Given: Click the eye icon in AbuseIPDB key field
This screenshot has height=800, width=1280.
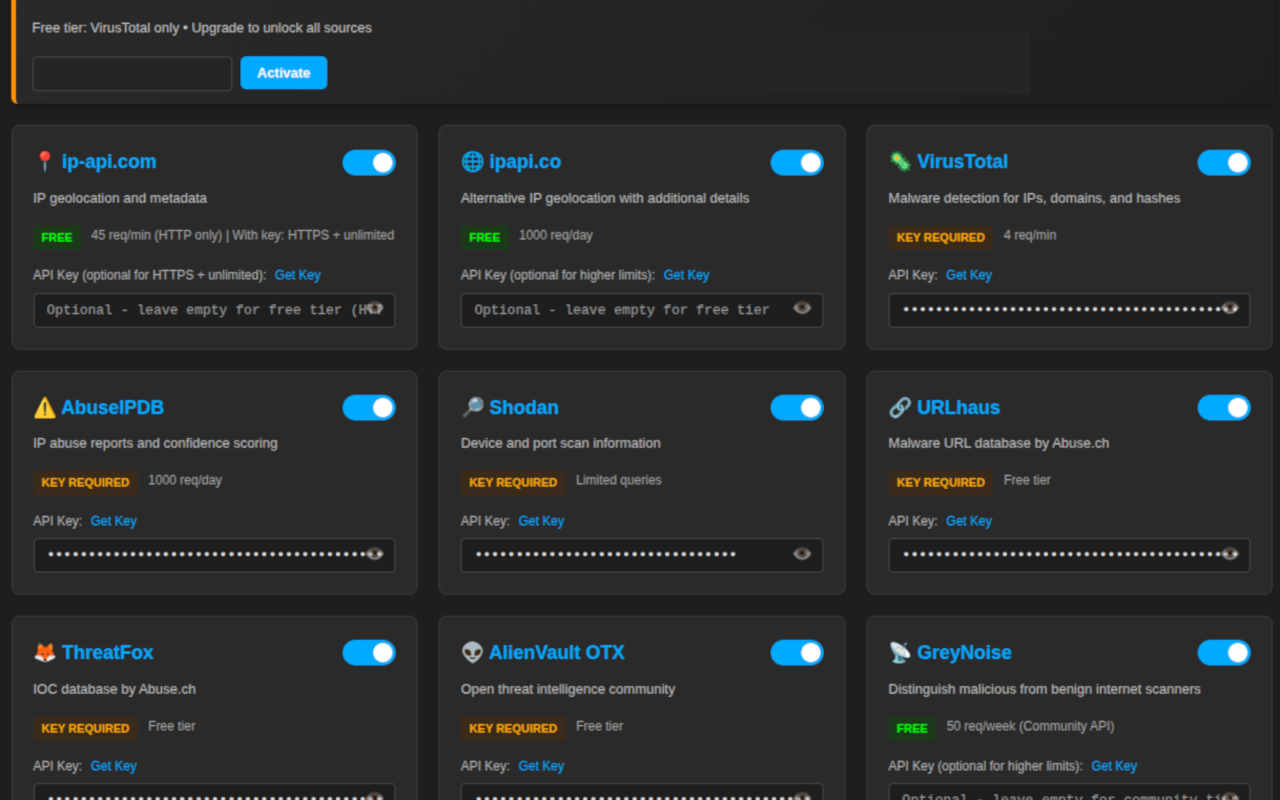Looking at the screenshot, I should pos(375,554).
